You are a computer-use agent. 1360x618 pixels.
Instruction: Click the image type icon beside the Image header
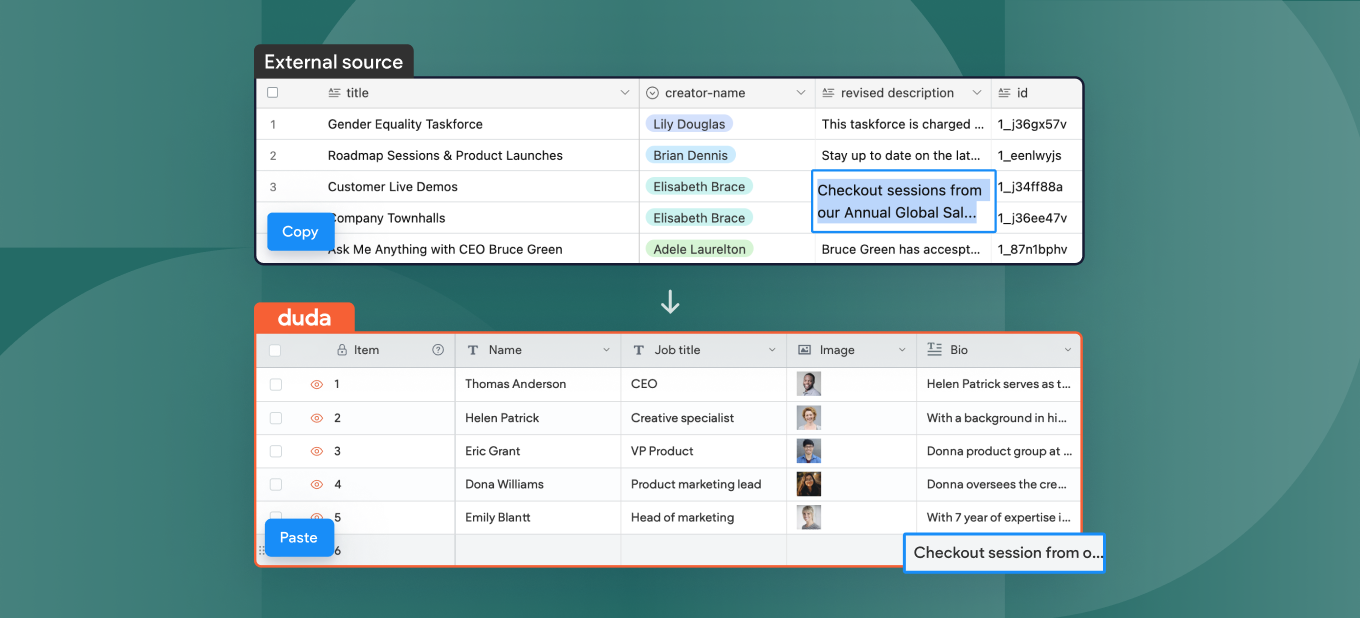(804, 350)
